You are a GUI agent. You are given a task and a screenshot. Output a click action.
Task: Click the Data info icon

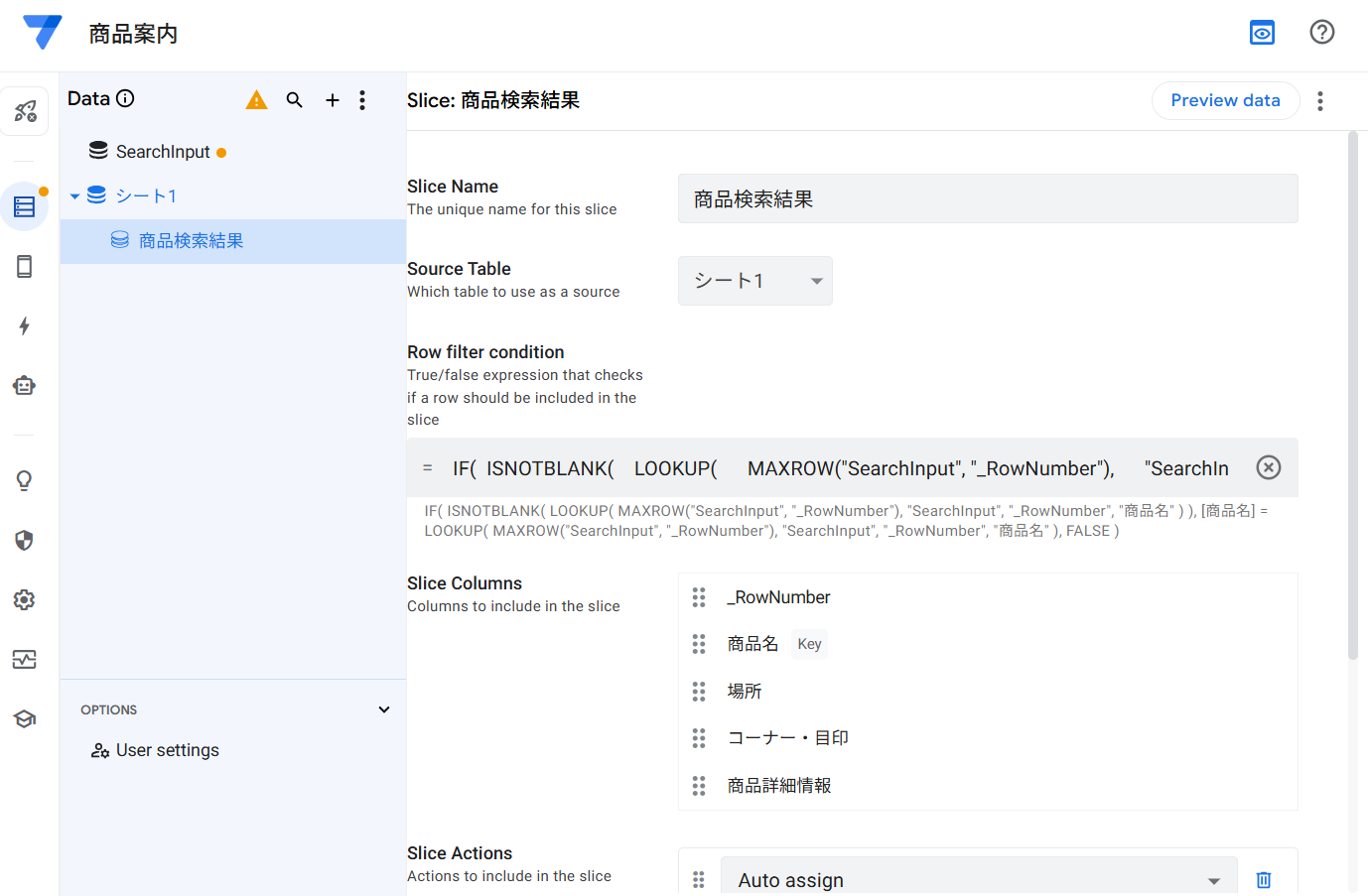(125, 98)
